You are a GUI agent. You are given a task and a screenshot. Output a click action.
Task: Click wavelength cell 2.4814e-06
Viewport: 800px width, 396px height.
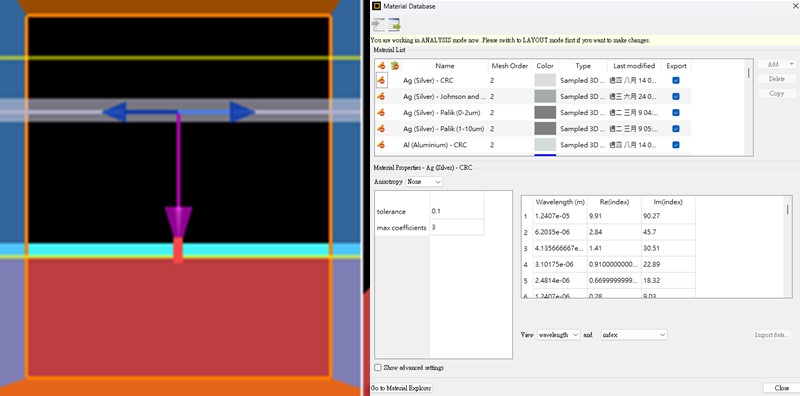560,281
